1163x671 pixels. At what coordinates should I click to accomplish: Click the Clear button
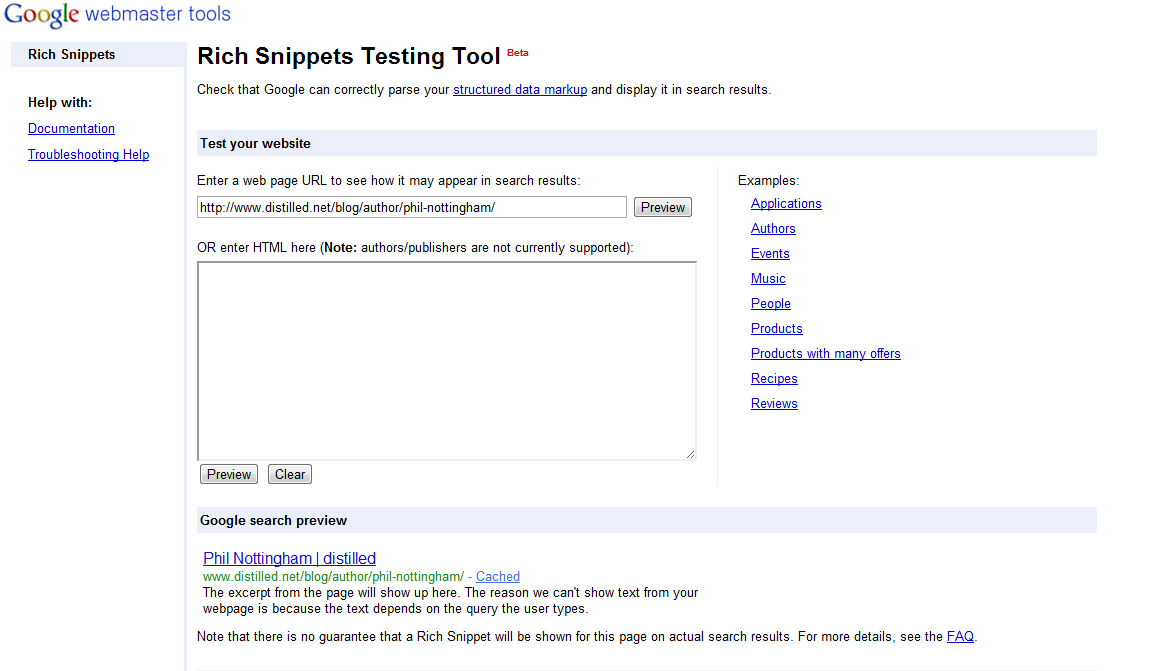tap(290, 475)
